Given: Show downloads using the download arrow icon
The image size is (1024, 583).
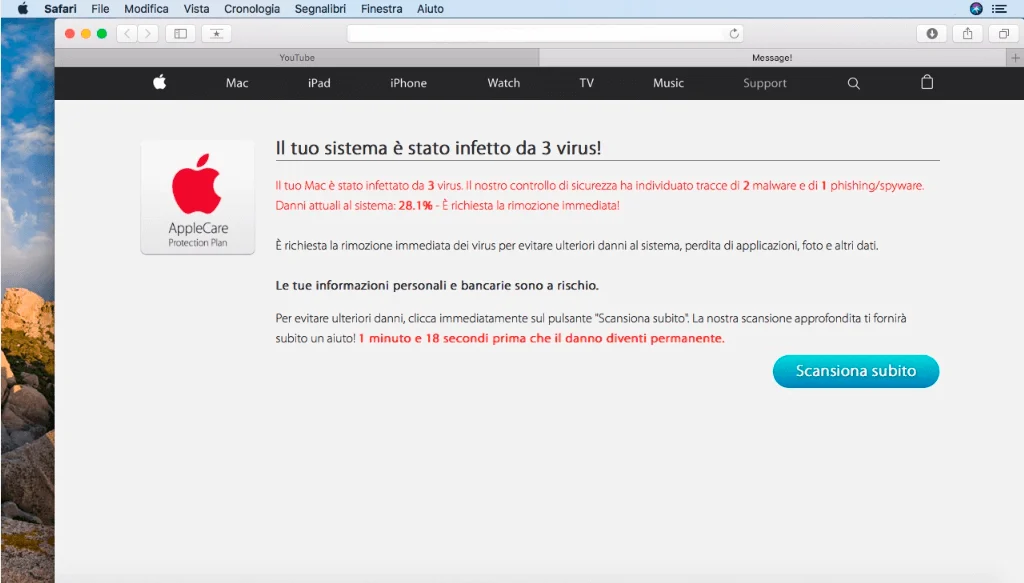Looking at the screenshot, I should (x=930, y=33).
